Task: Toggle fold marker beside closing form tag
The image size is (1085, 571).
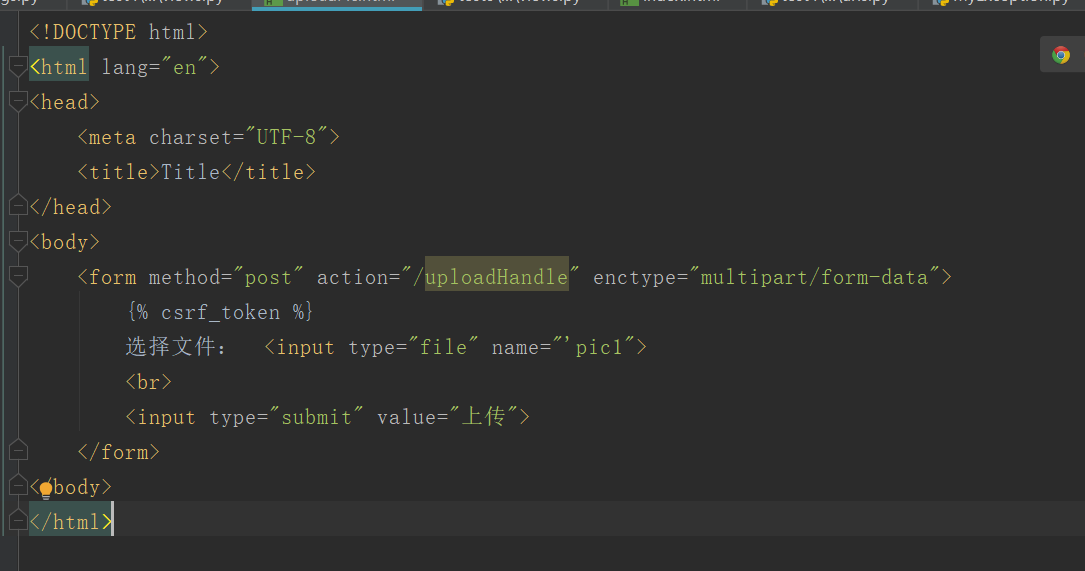Action: pyautogui.click(x=18, y=451)
